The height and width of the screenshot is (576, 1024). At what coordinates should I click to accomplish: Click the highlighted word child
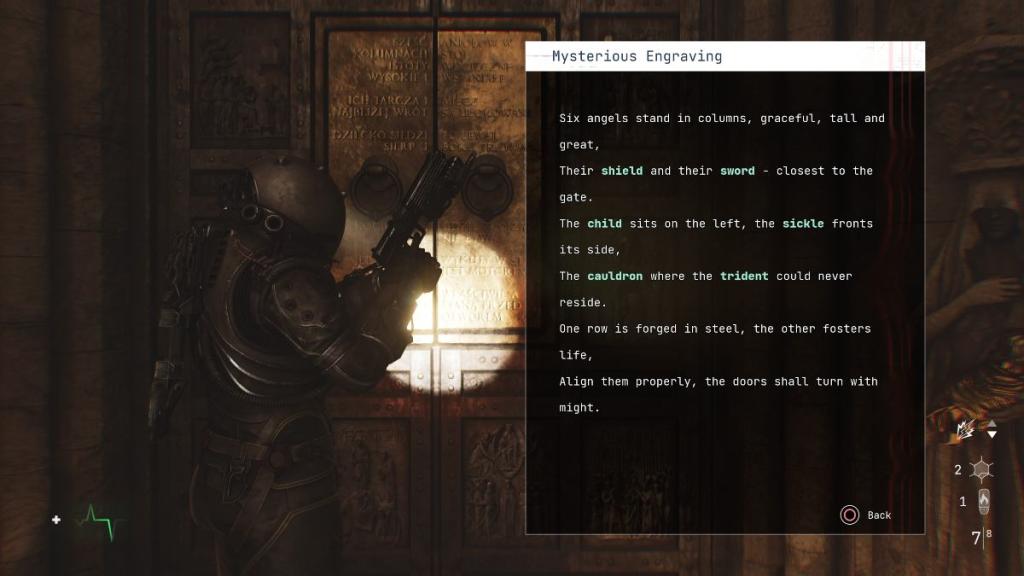tap(604, 223)
